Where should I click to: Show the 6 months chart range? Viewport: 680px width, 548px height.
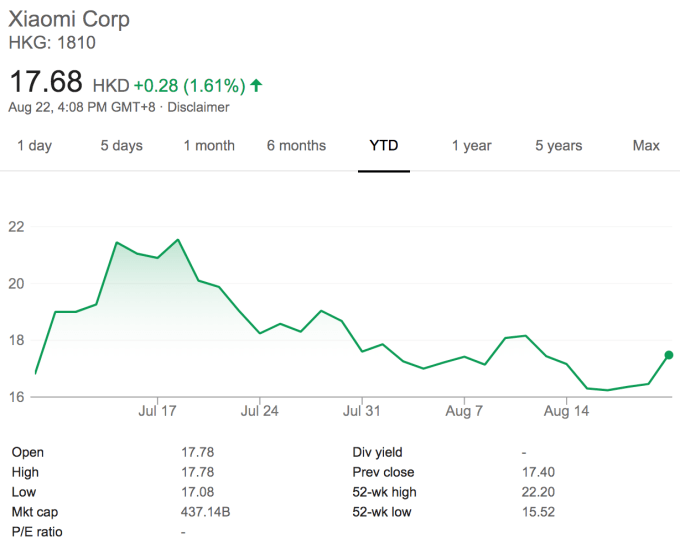point(296,146)
